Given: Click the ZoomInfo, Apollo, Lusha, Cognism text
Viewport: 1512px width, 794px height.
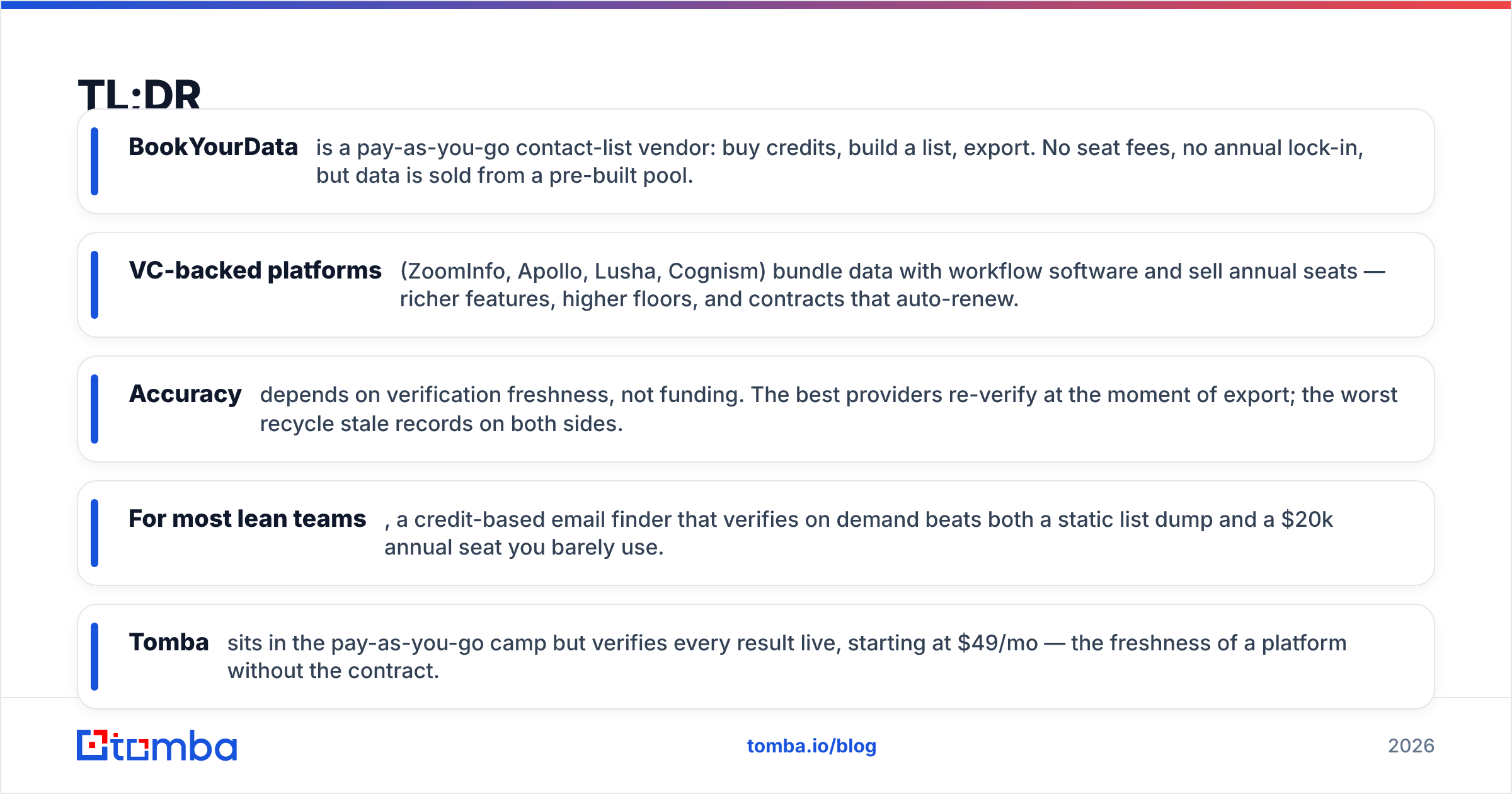Looking at the screenshot, I should tap(583, 271).
